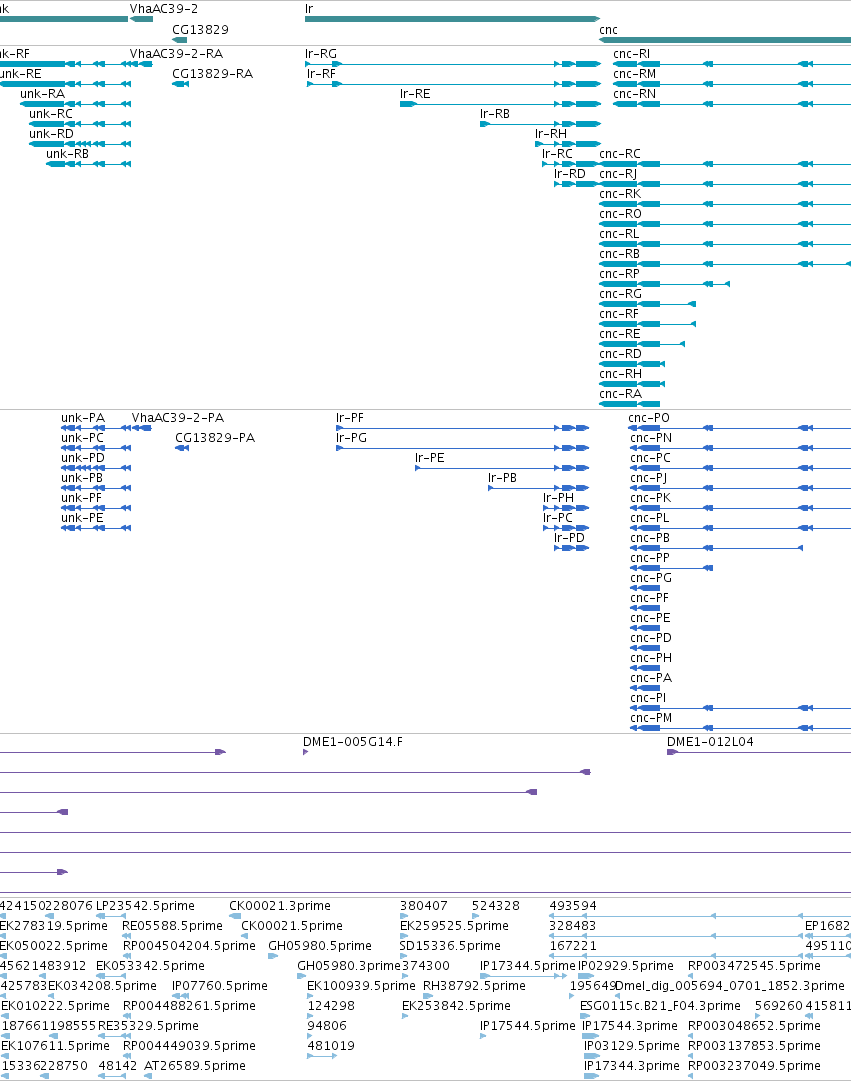Select EST GH05980.5prime

tap(320, 946)
